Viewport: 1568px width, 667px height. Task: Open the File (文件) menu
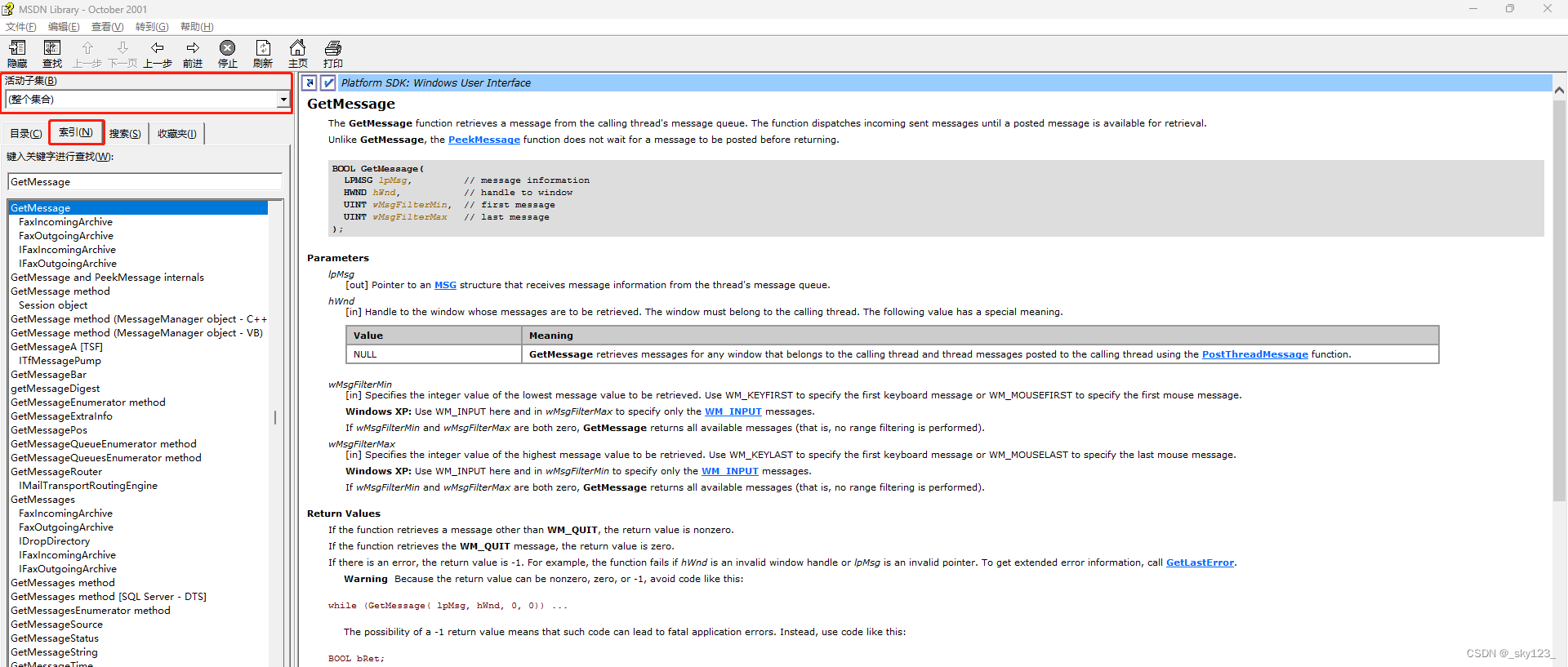coord(21,27)
